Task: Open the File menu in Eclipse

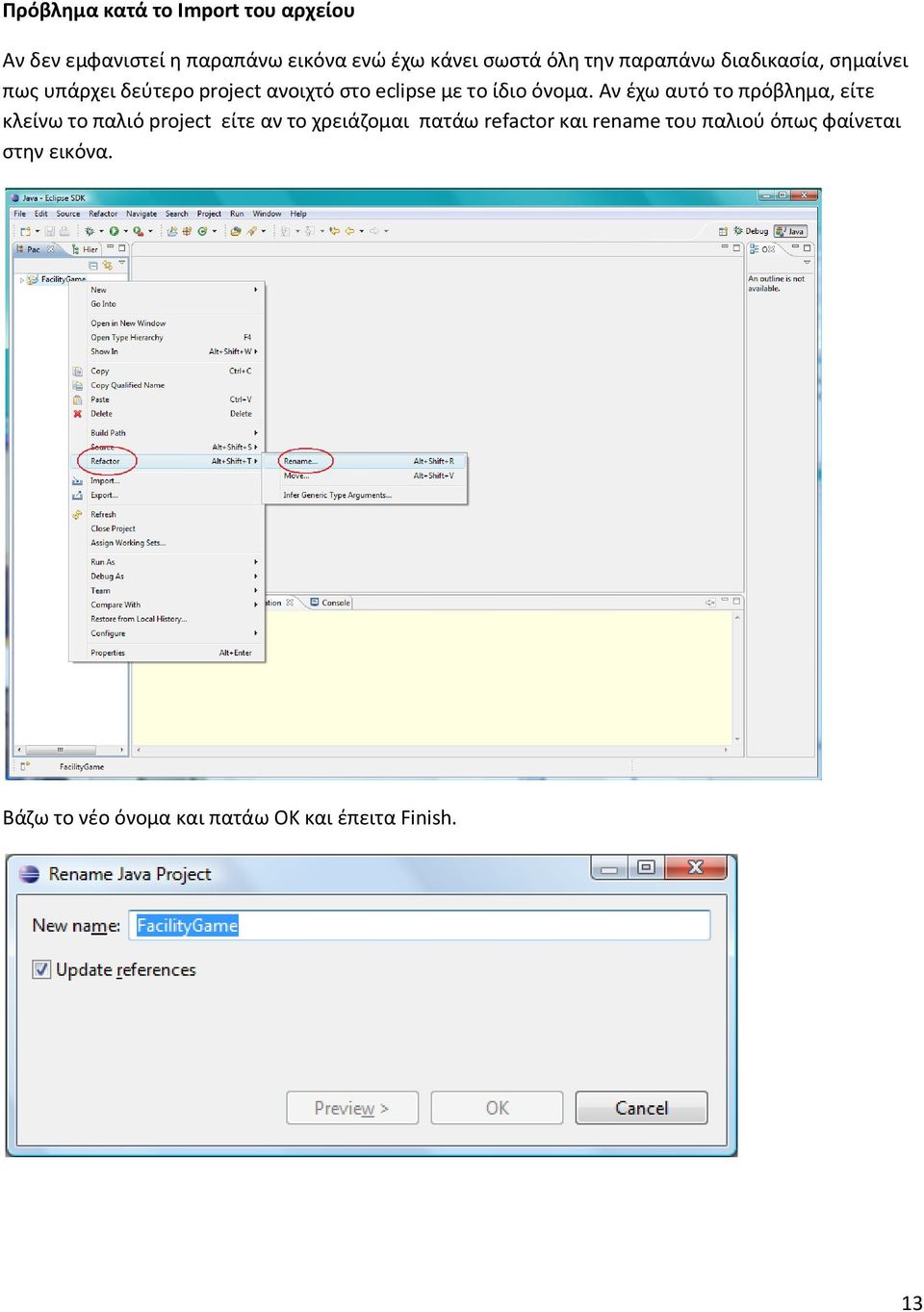Action: click(x=19, y=214)
